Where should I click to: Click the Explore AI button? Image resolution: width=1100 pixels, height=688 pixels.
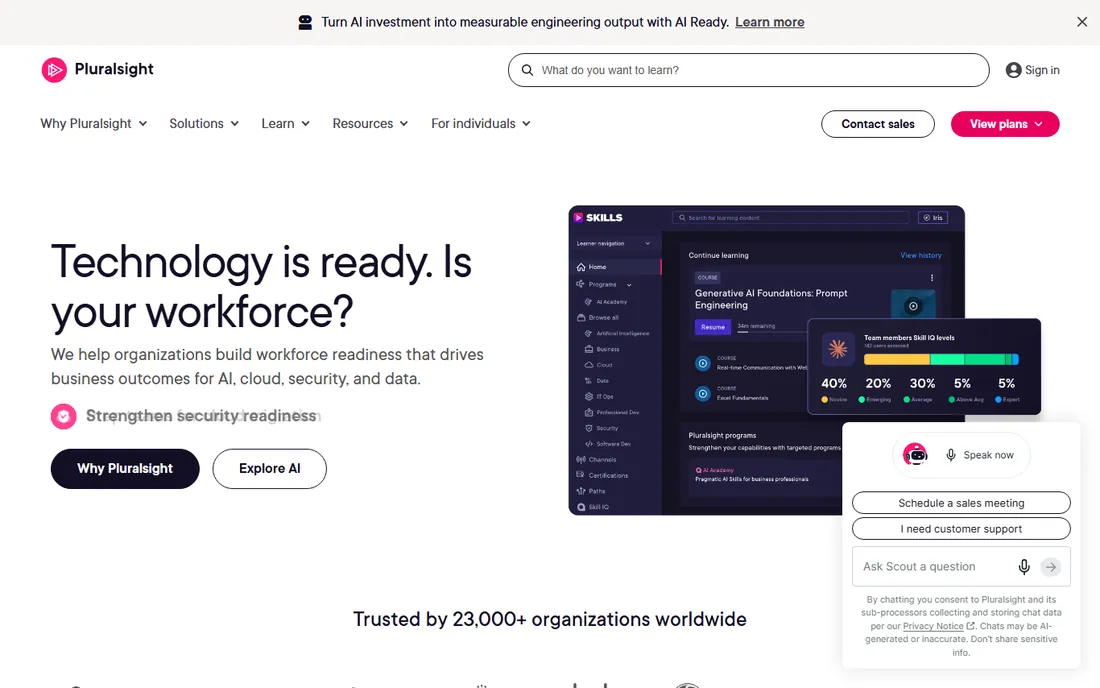[x=269, y=468]
